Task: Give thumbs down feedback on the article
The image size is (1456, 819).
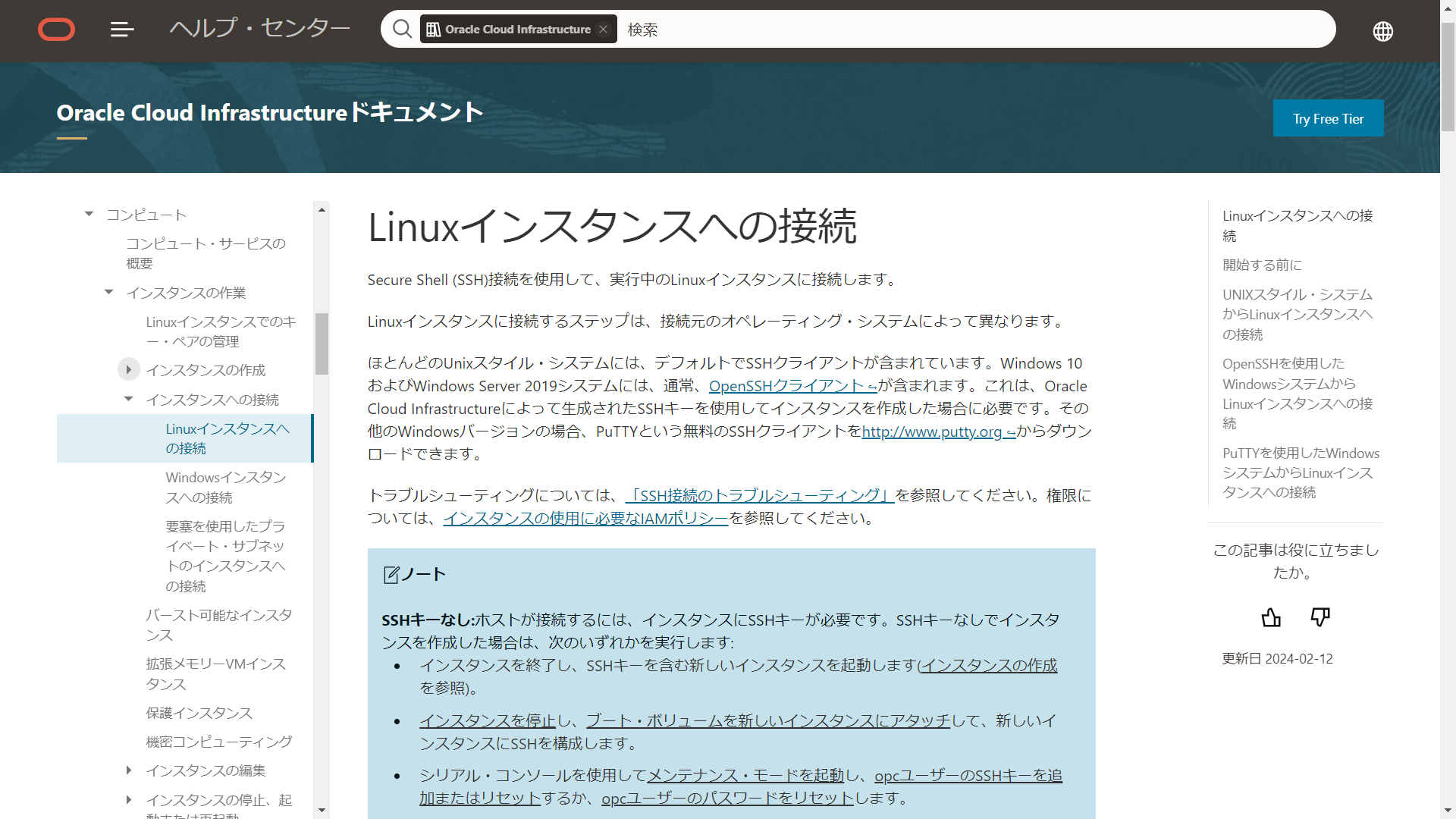Action: [1319, 617]
